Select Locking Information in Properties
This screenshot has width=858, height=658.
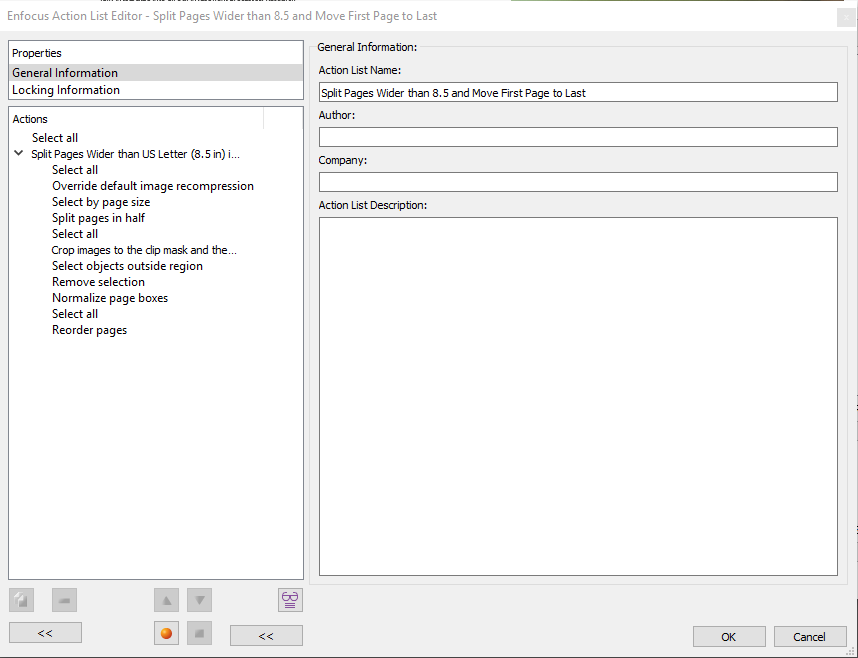click(66, 90)
